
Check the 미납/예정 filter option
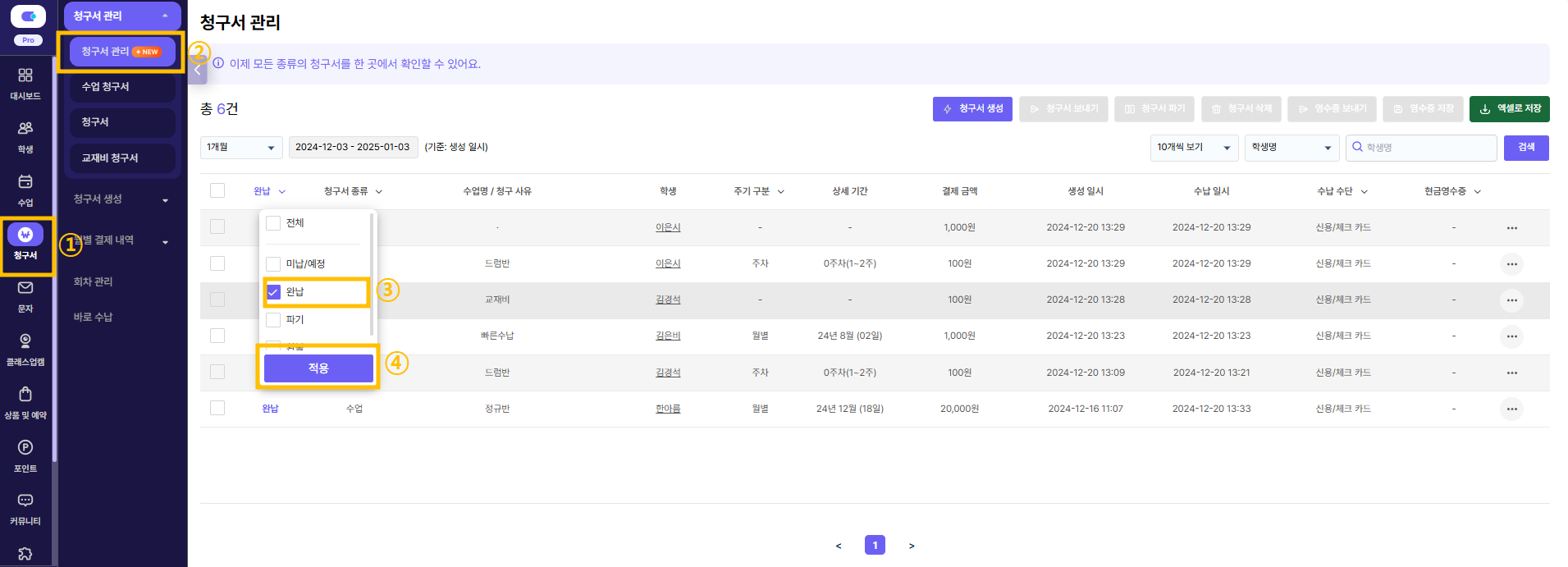(x=274, y=264)
